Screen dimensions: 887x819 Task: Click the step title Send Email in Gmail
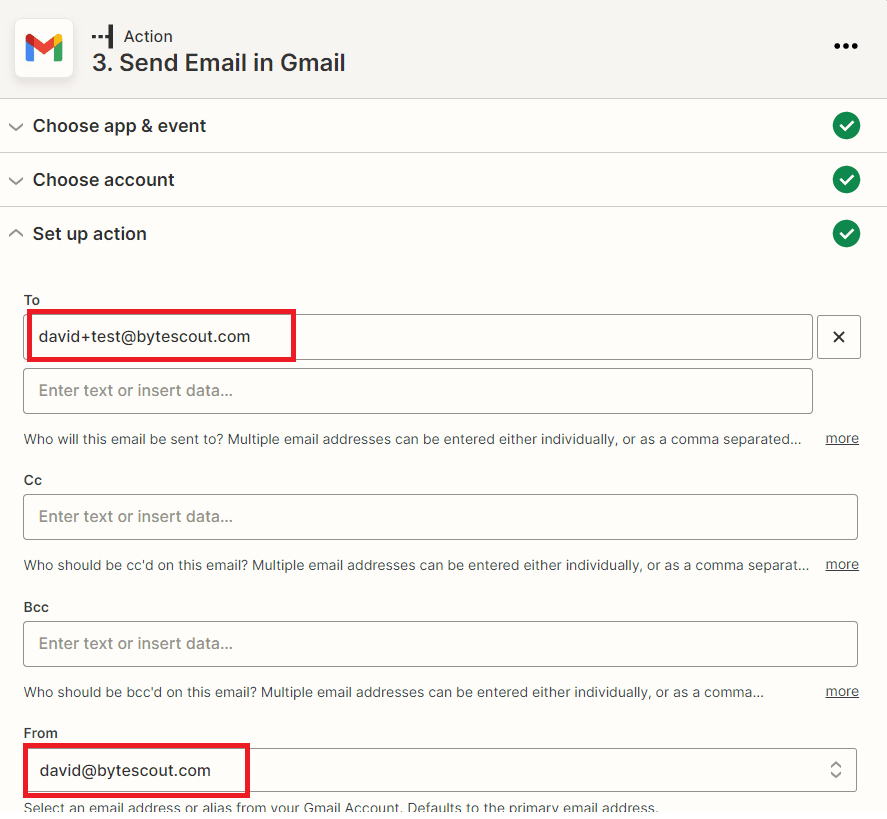pyautogui.click(x=218, y=62)
